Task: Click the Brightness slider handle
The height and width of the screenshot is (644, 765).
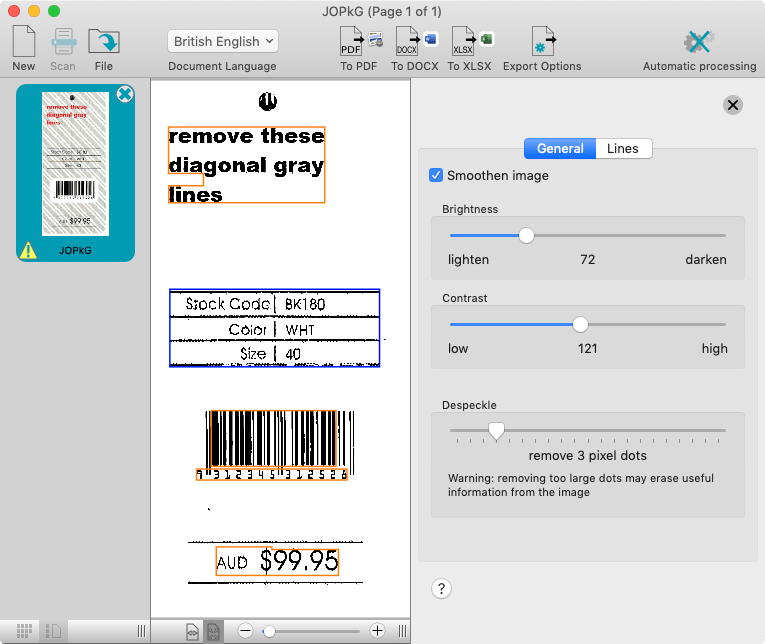Action: (526, 236)
